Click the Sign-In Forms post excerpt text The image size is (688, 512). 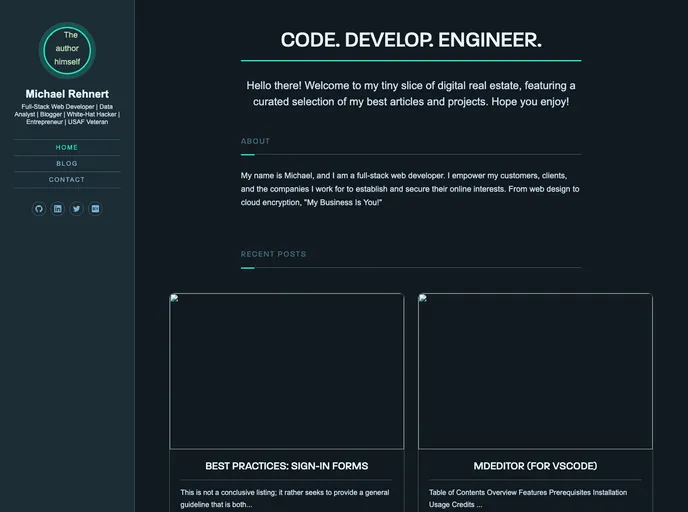(x=286, y=498)
